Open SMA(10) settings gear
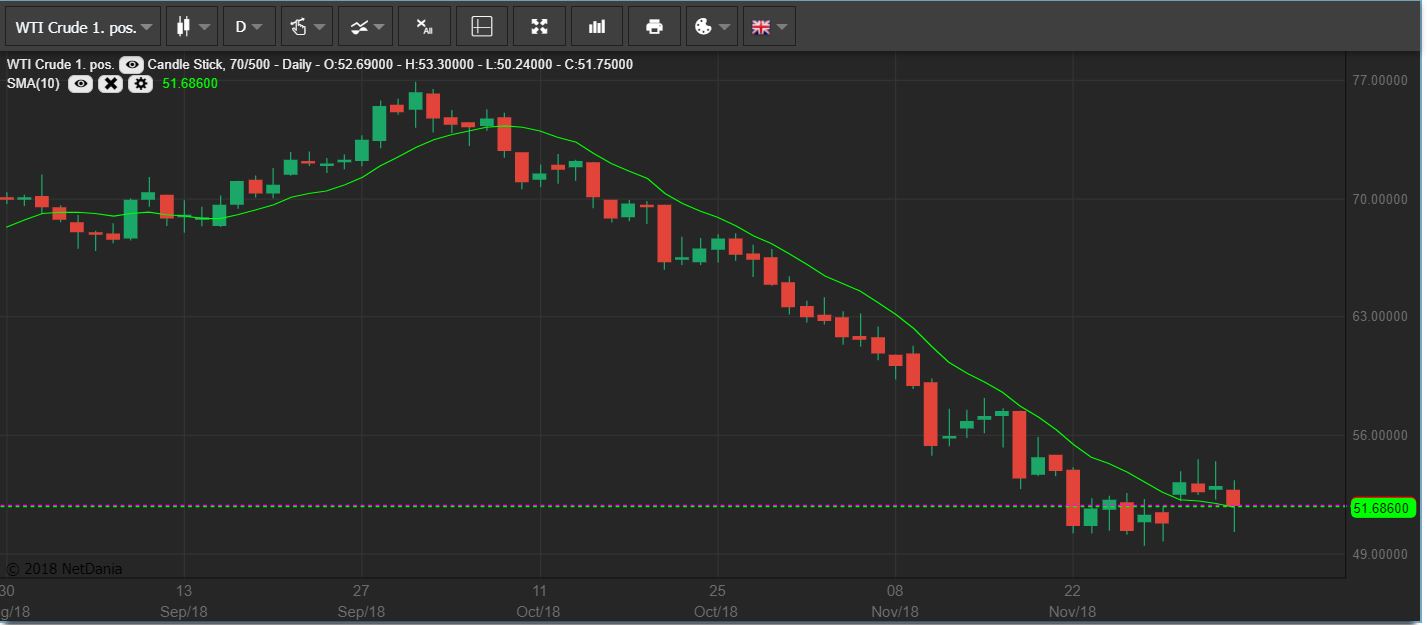 coord(141,84)
